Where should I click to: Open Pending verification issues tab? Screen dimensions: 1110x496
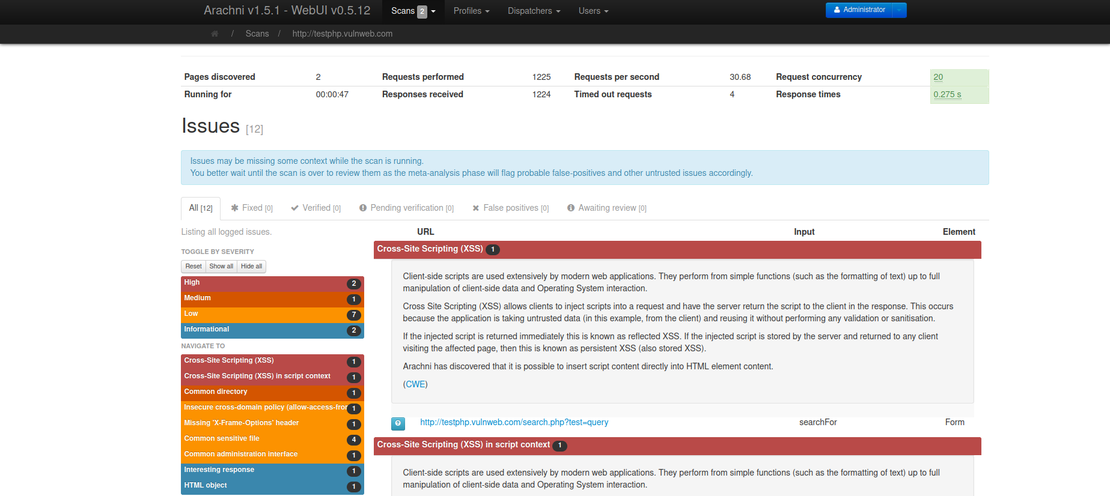tap(406, 208)
